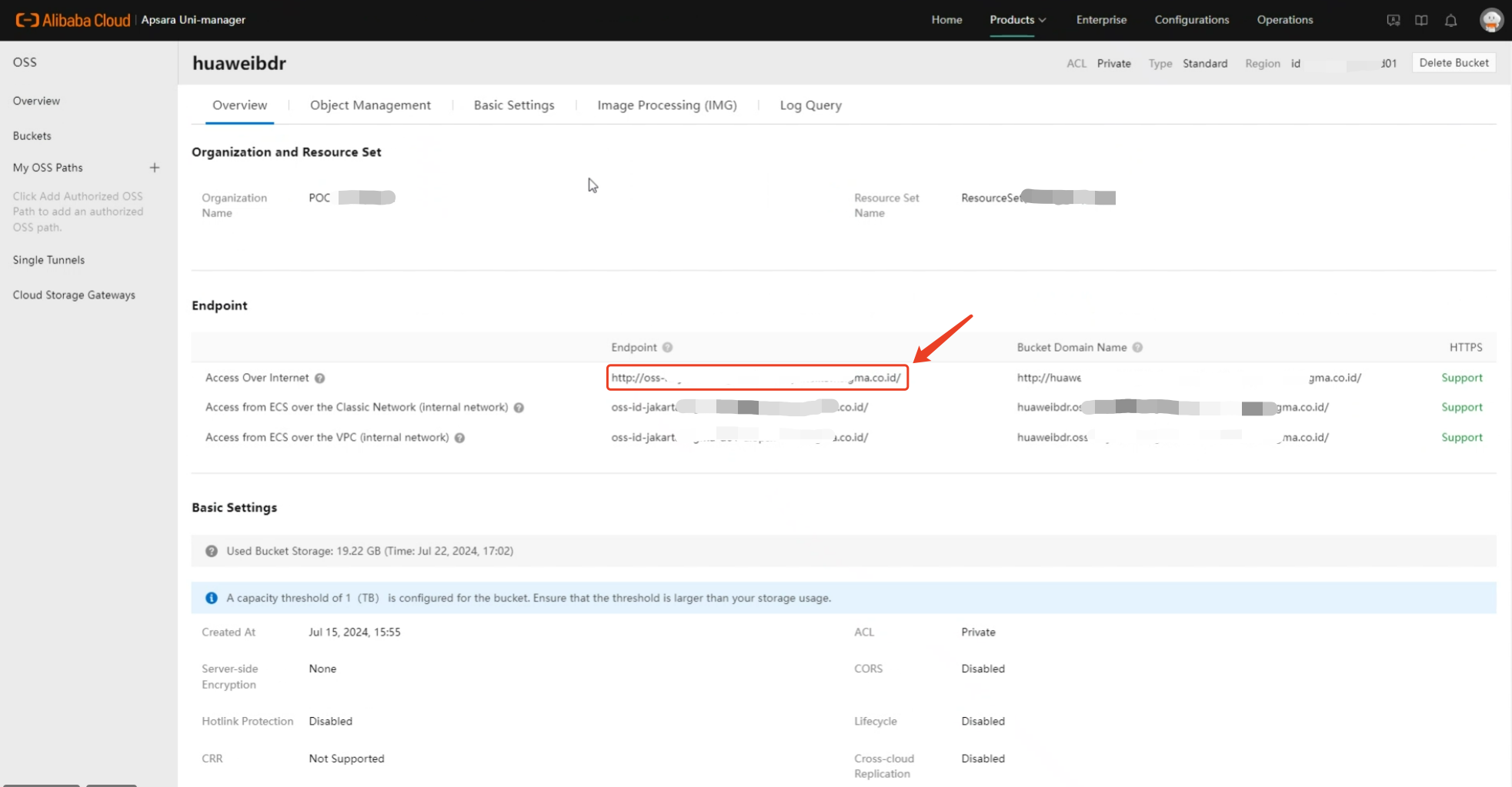1512x787 pixels.
Task: Open the documentation book icon
Action: 1421,20
